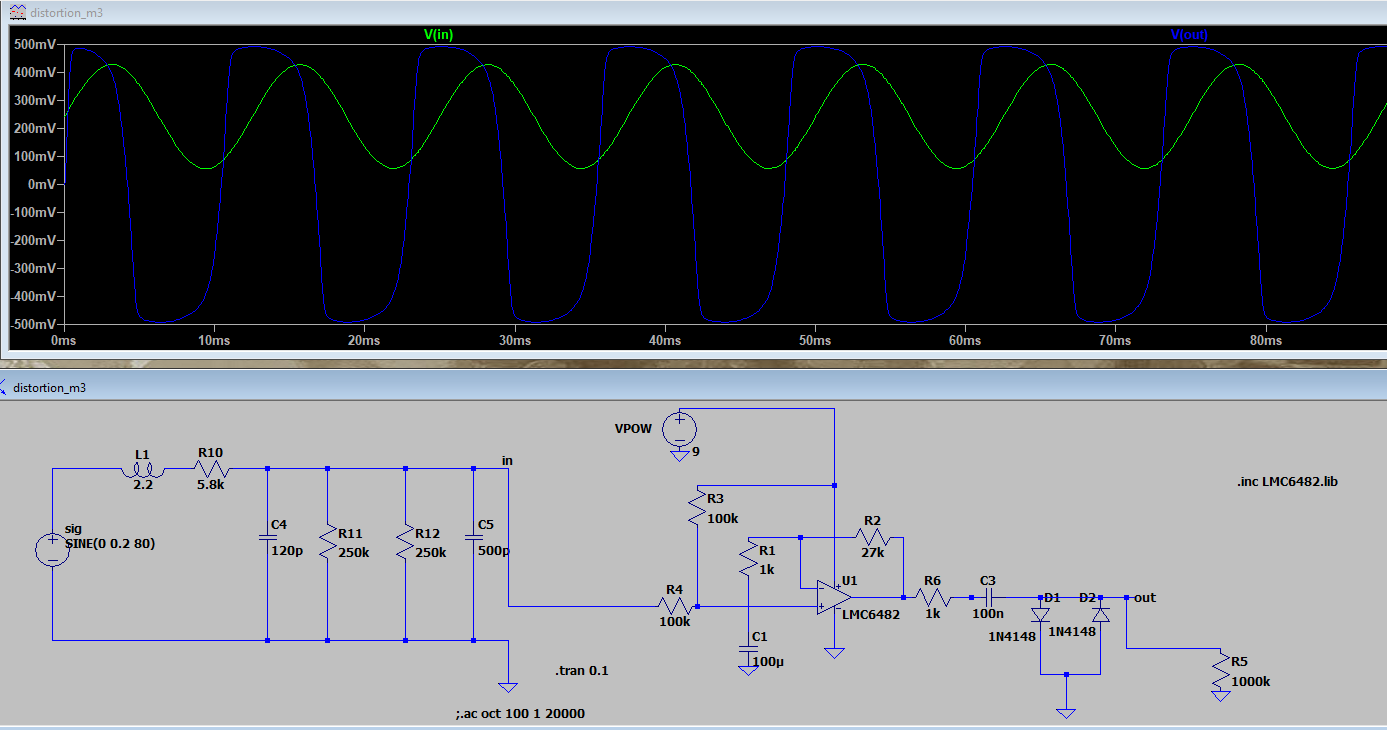This screenshot has width=1387, height=730.
Task: Click the ground symbol under the op-amp
Action: coord(834,653)
